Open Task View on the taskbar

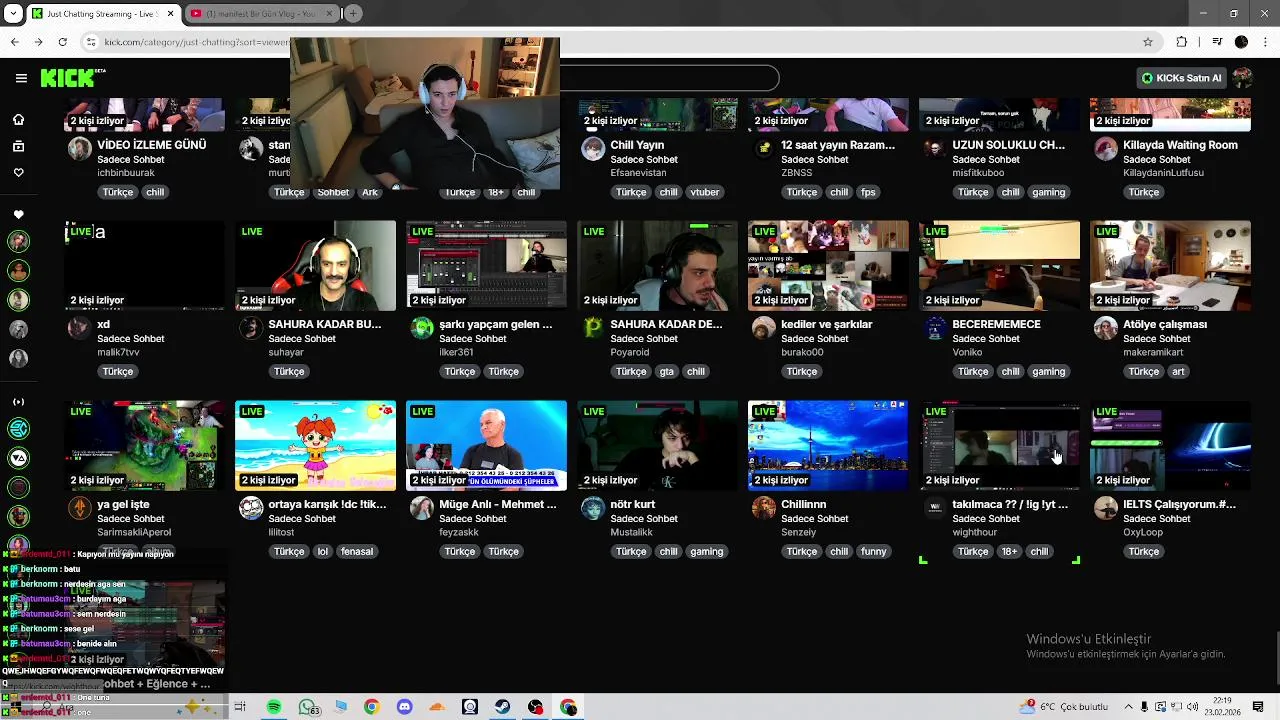240,707
